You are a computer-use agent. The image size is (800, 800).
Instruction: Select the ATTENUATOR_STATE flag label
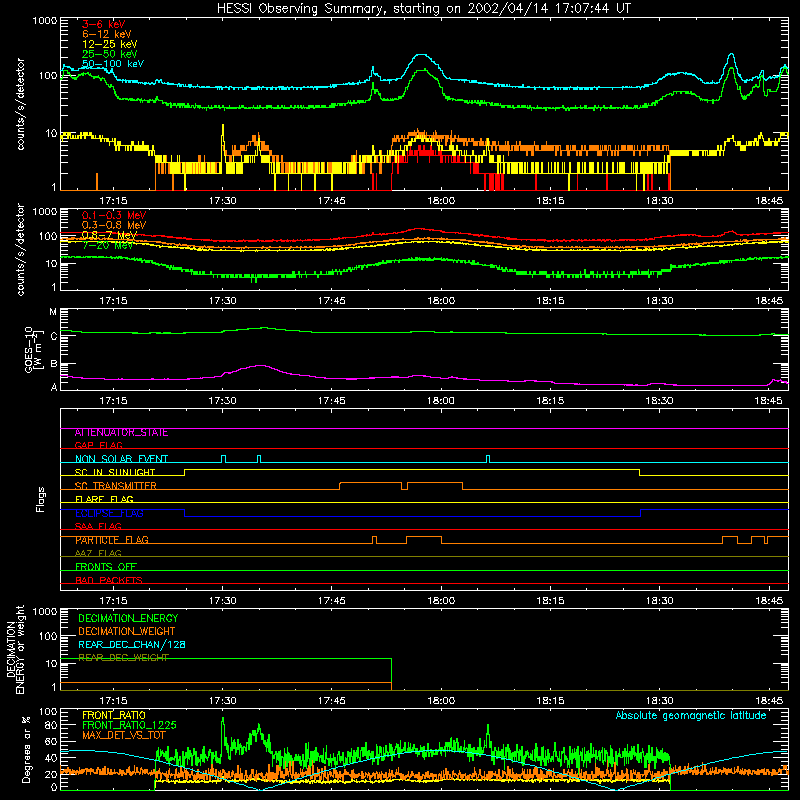click(121, 433)
